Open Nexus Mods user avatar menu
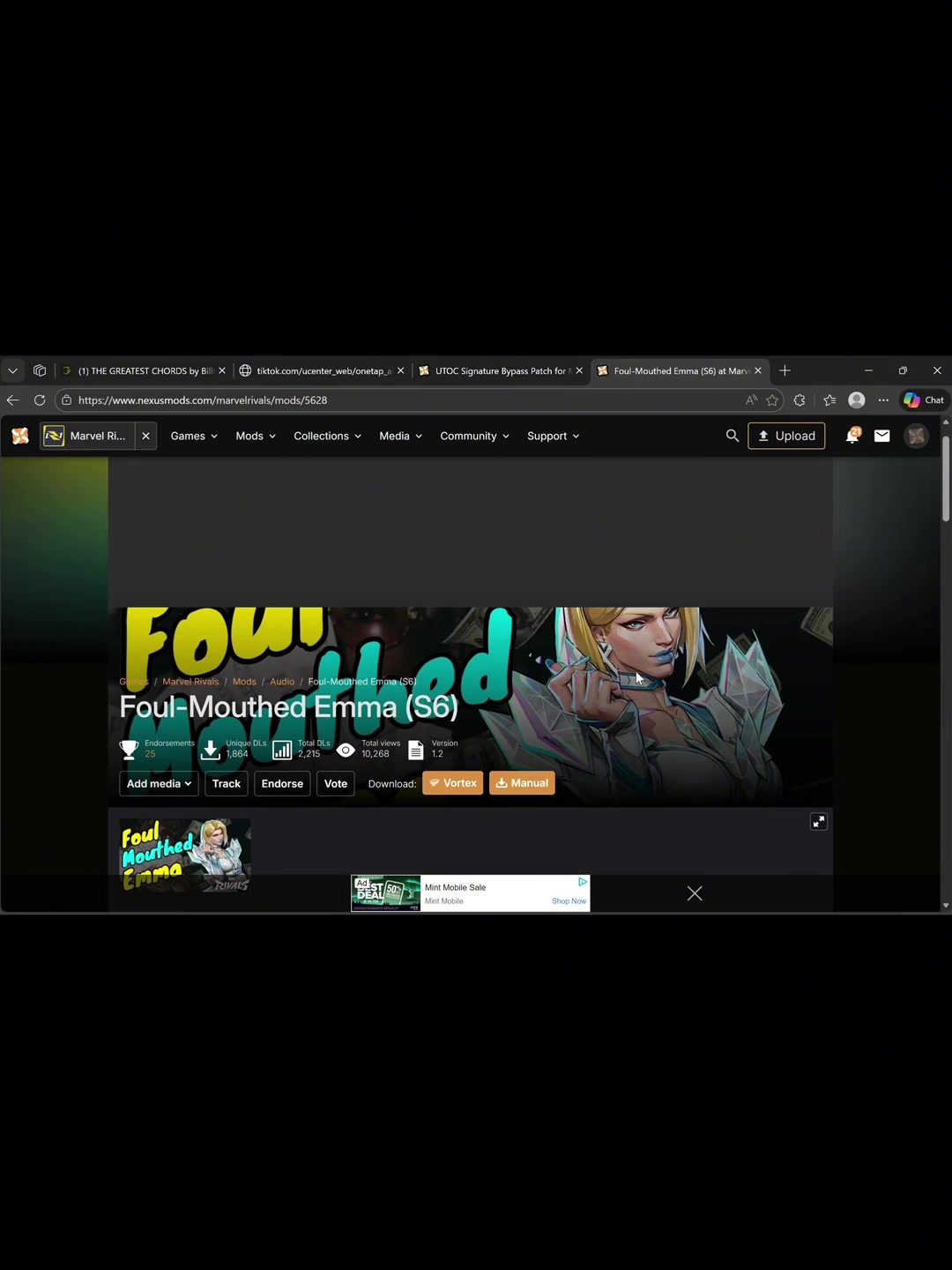This screenshot has height=1270, width=952. point(917,436)
